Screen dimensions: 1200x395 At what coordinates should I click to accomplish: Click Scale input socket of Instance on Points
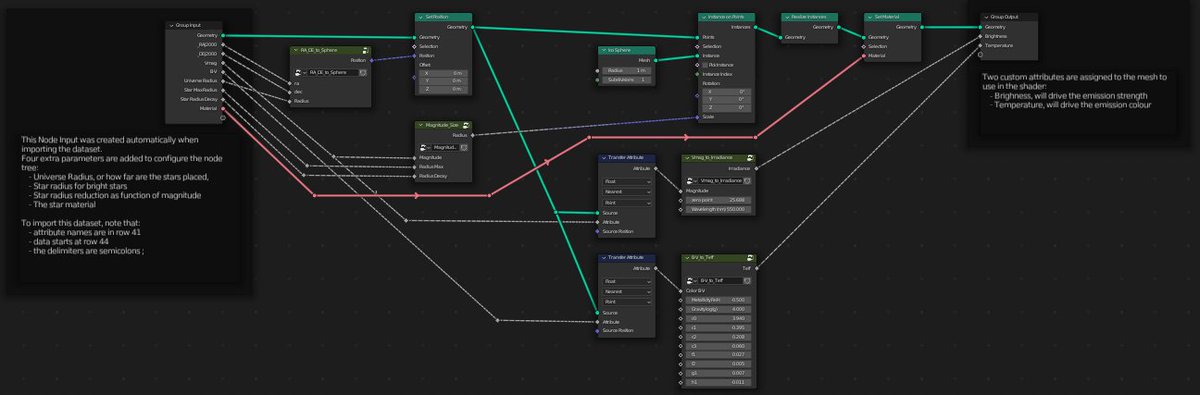697,118
